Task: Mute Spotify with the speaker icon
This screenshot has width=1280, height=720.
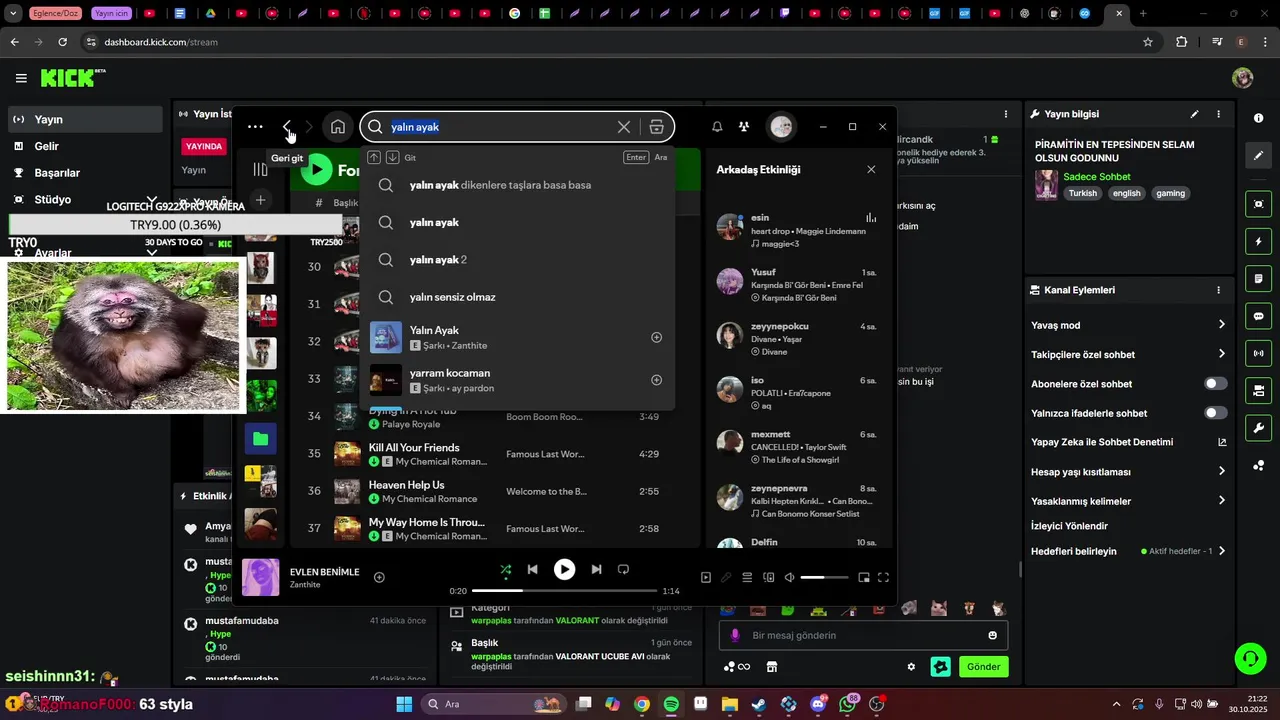Action: [789, 577]
